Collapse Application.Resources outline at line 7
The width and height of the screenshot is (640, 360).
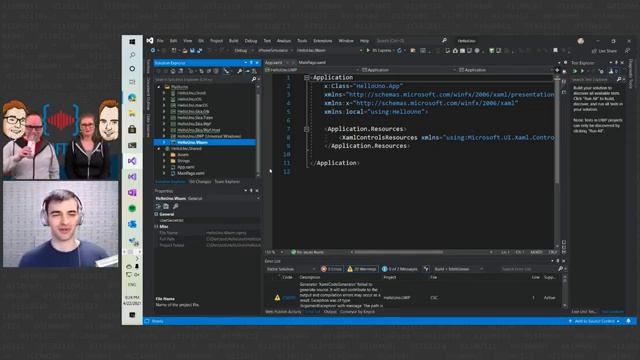307,129
